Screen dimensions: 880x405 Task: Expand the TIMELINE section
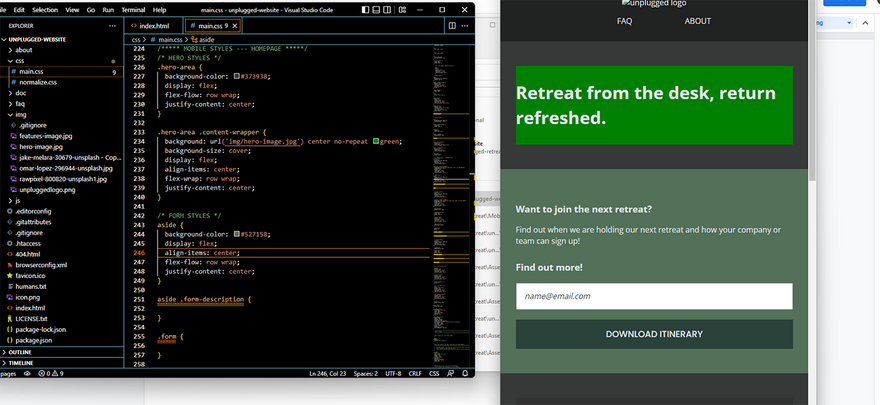[21, 362]
